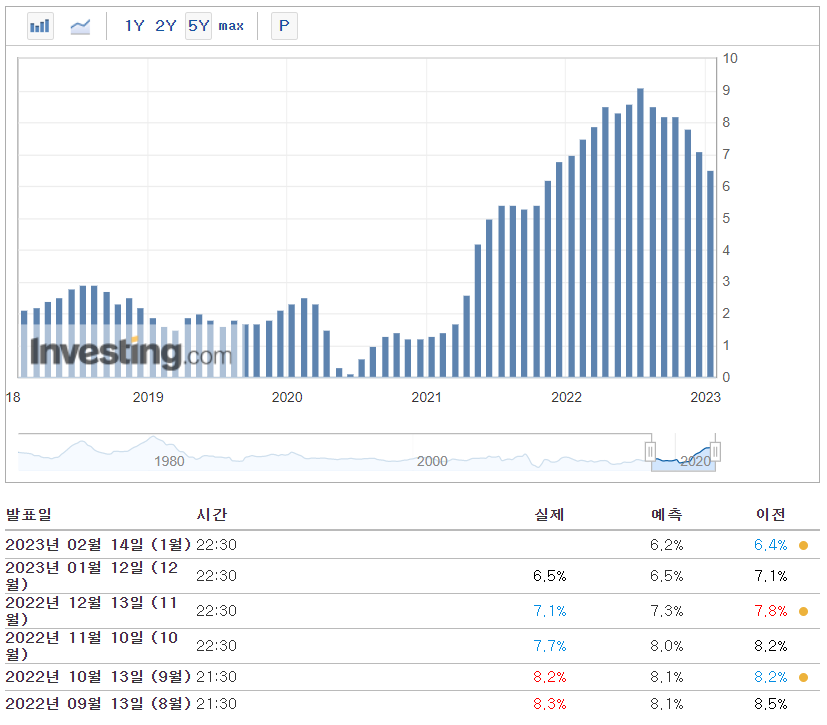Viewport: 827px width, 725px height.
Task: Click actual value 7.7% in blue
Action: click(x=550, y=645)
